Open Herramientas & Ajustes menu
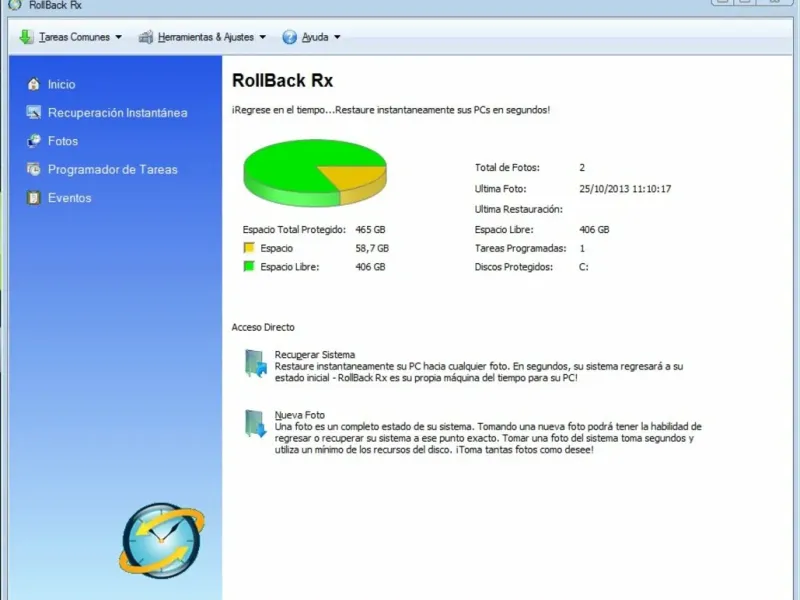 tap(206, 37)
